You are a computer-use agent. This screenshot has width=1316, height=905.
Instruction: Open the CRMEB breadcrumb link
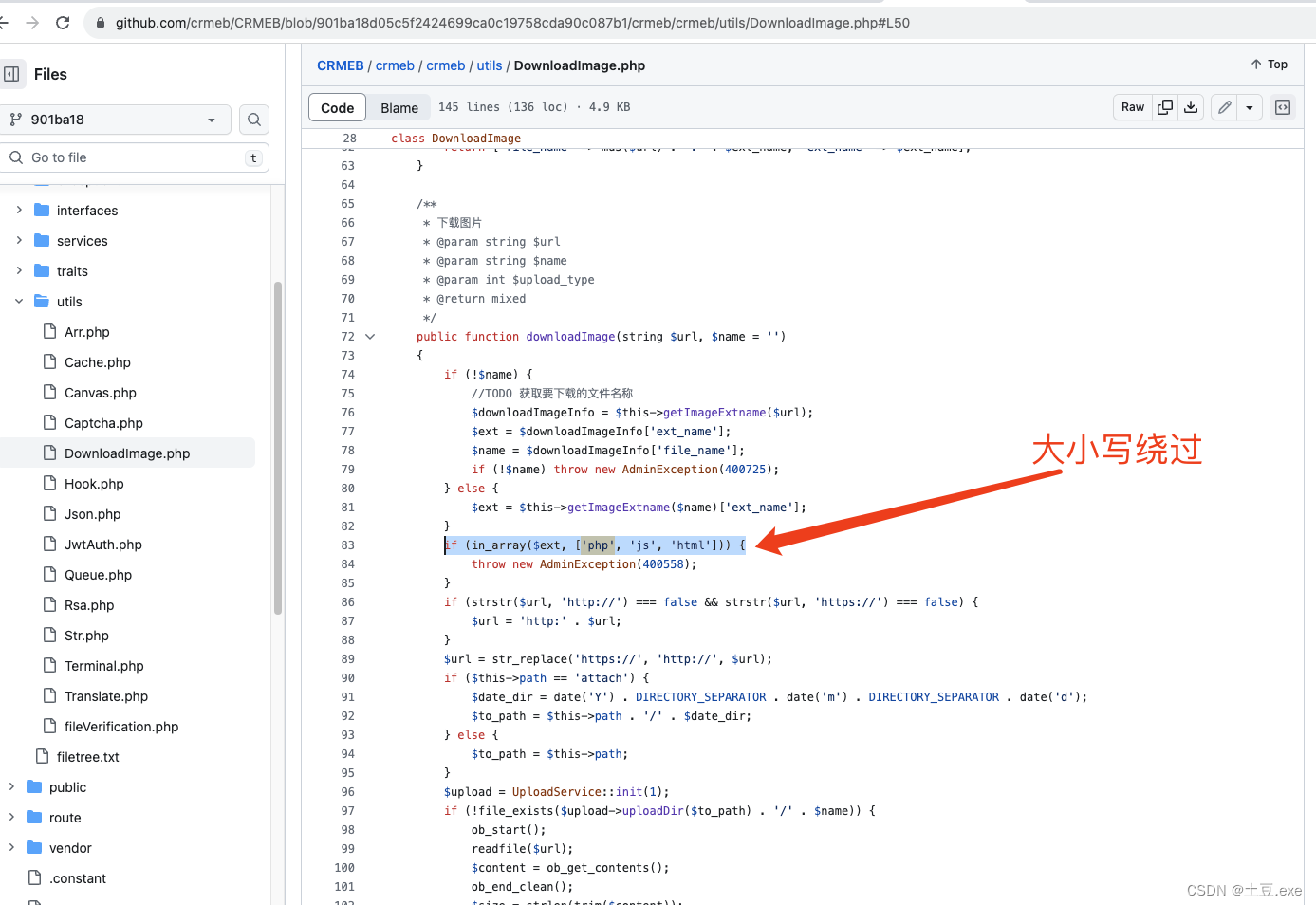pos(341,65)
